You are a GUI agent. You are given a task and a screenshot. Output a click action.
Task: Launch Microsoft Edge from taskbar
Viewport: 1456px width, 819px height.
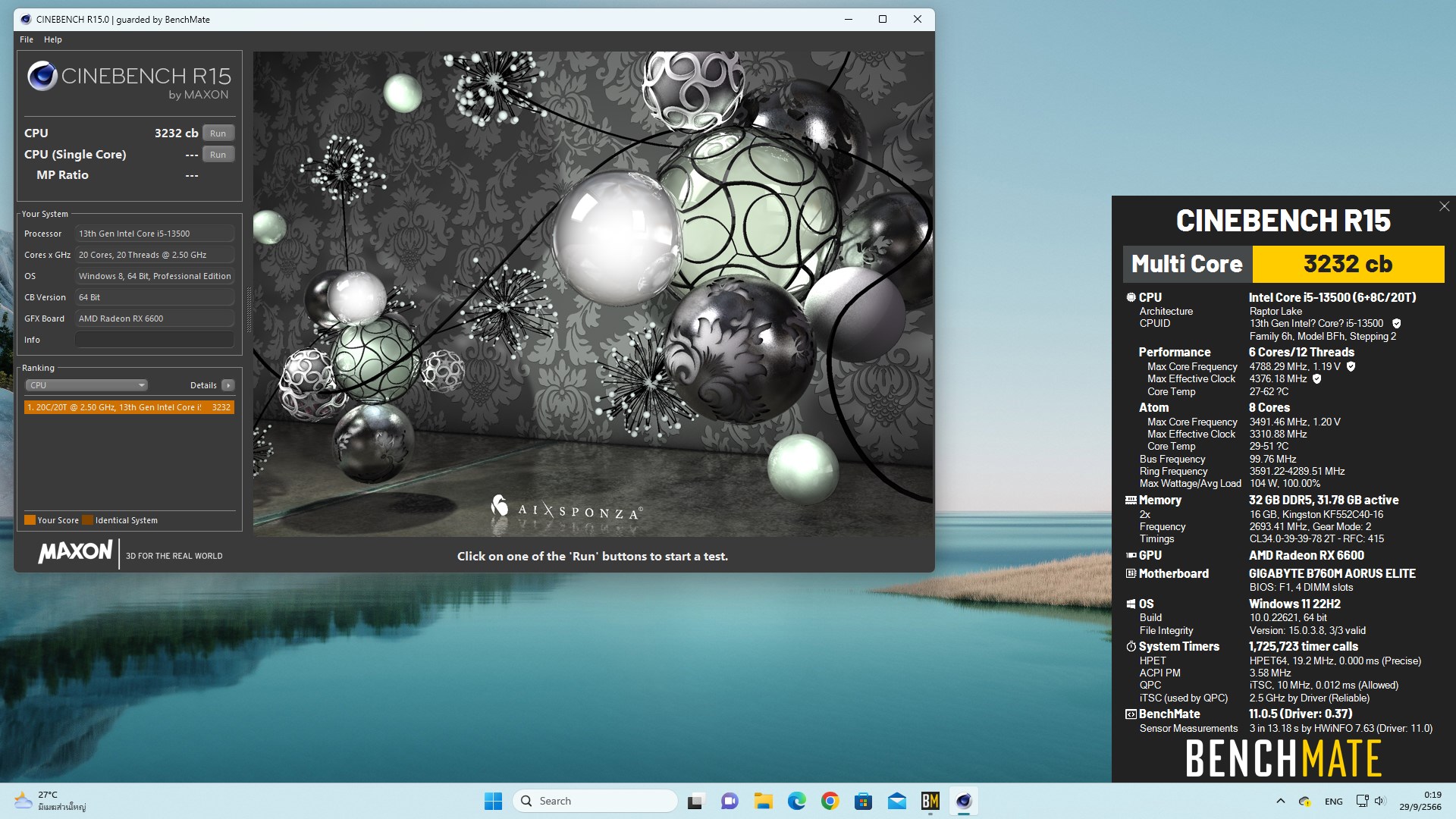796,801
